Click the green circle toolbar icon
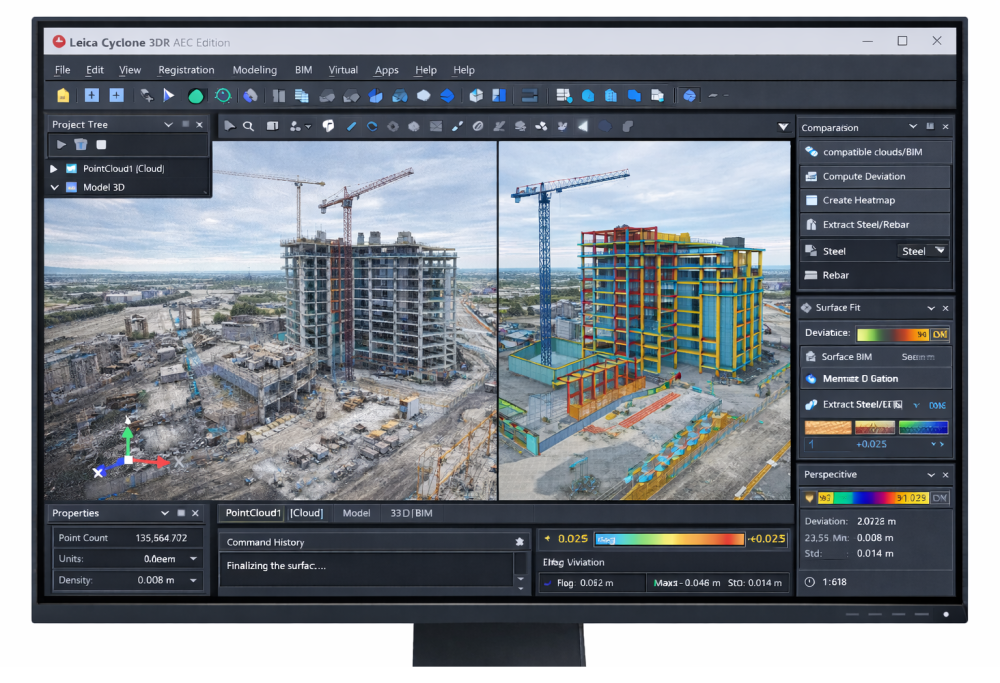The image size is (1000, 683). click(x=196, y=96)
